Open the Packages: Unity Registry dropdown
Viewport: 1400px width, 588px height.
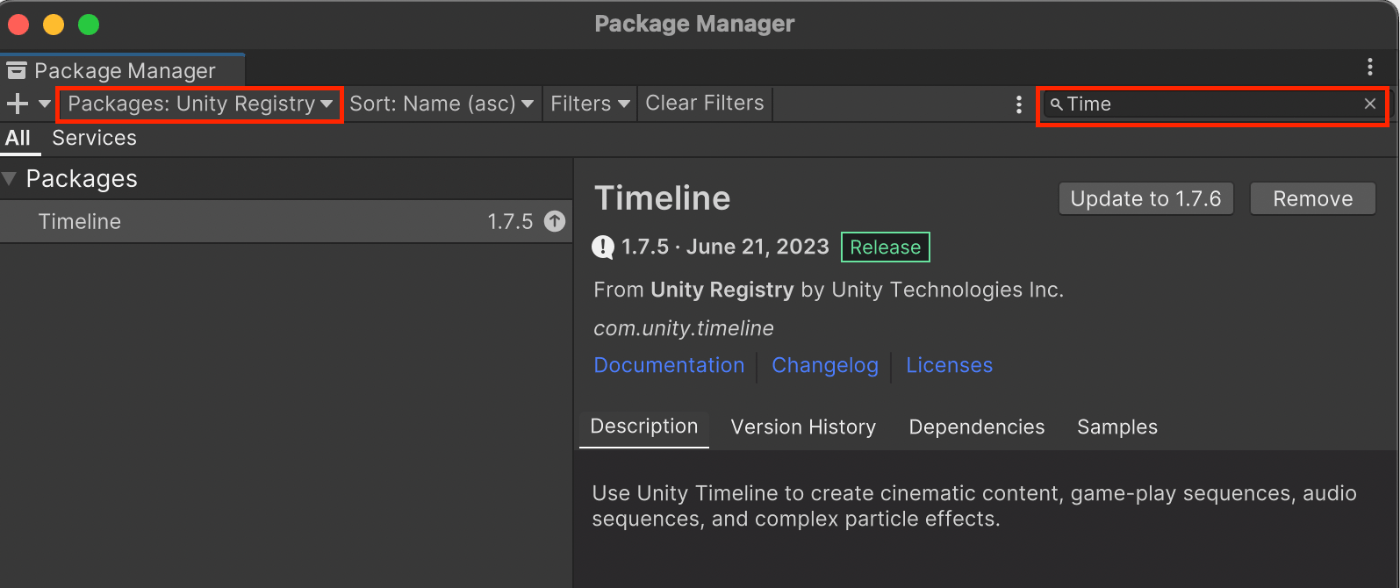pyautogui.click(x=200, y=104)
